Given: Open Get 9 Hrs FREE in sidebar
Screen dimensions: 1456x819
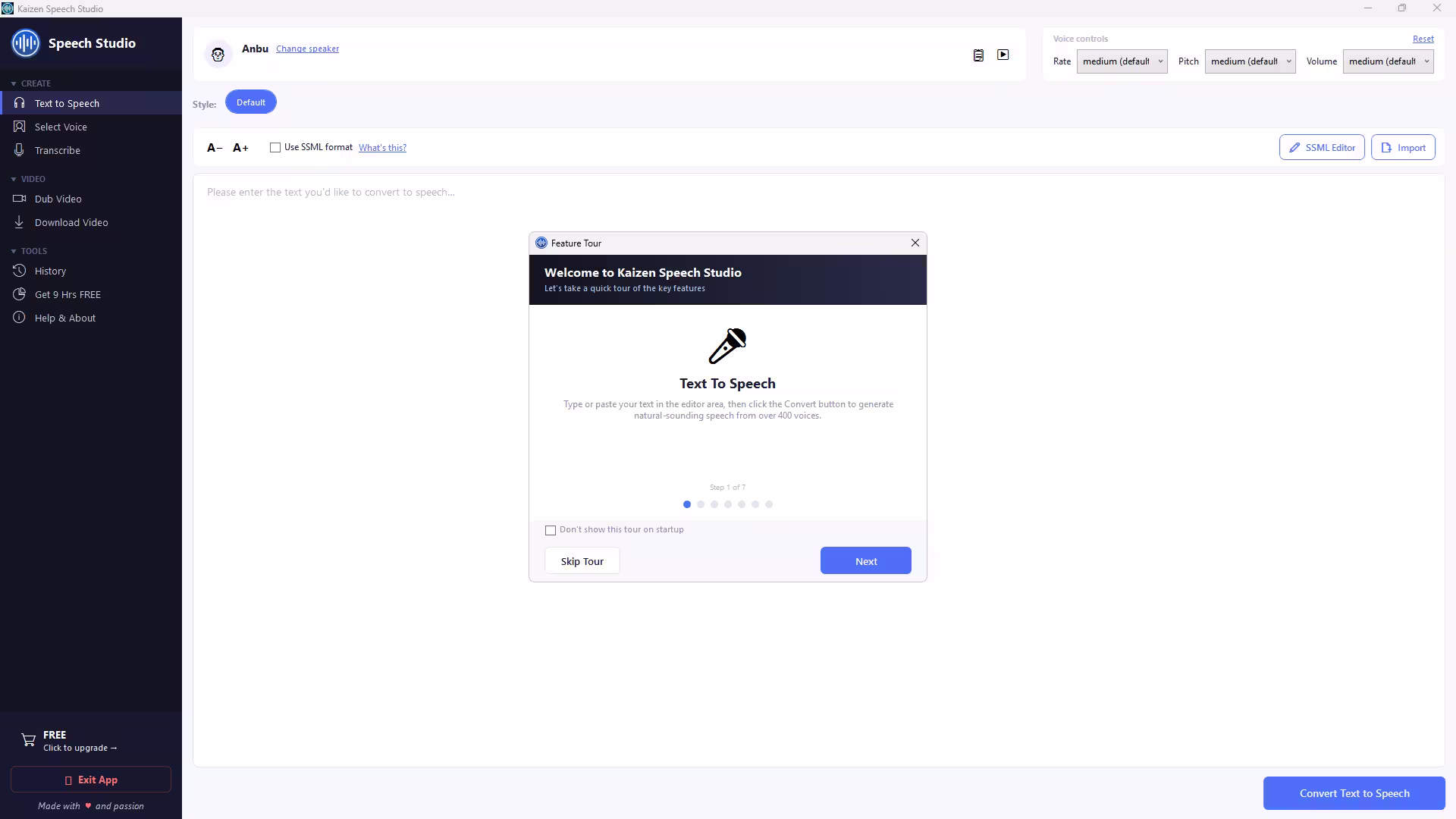Looking at the screenshot, I should pyautogui.click(x=91, y=294).
